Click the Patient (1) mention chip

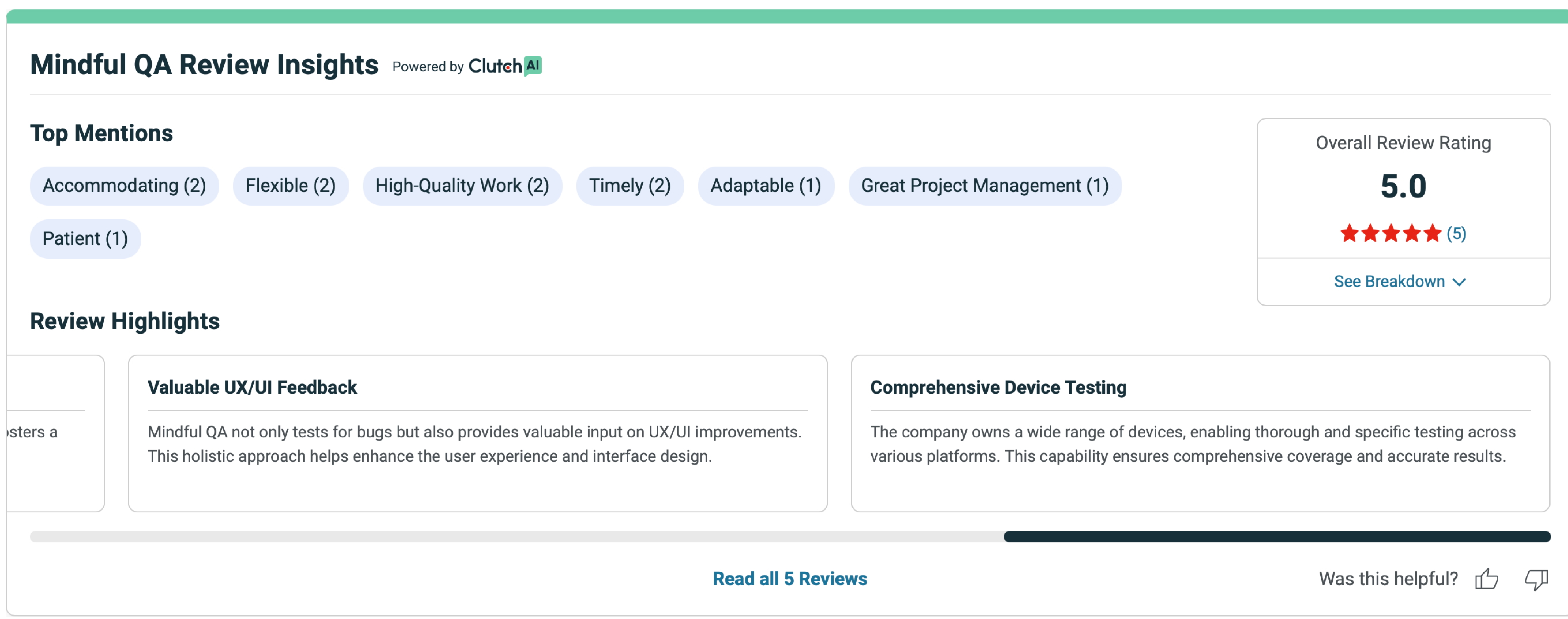(85, 238)
